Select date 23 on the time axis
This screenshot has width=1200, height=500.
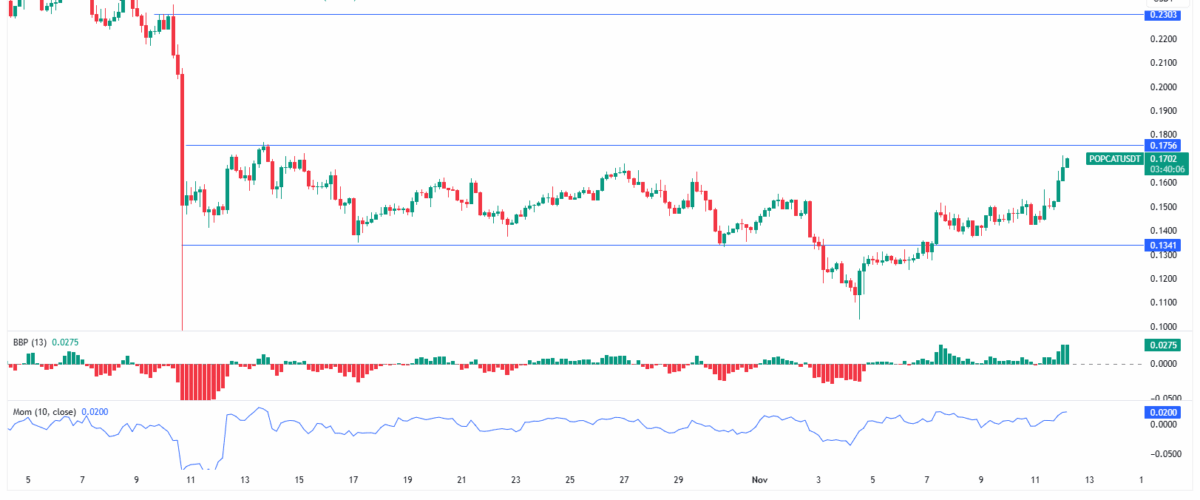(514, 480)
